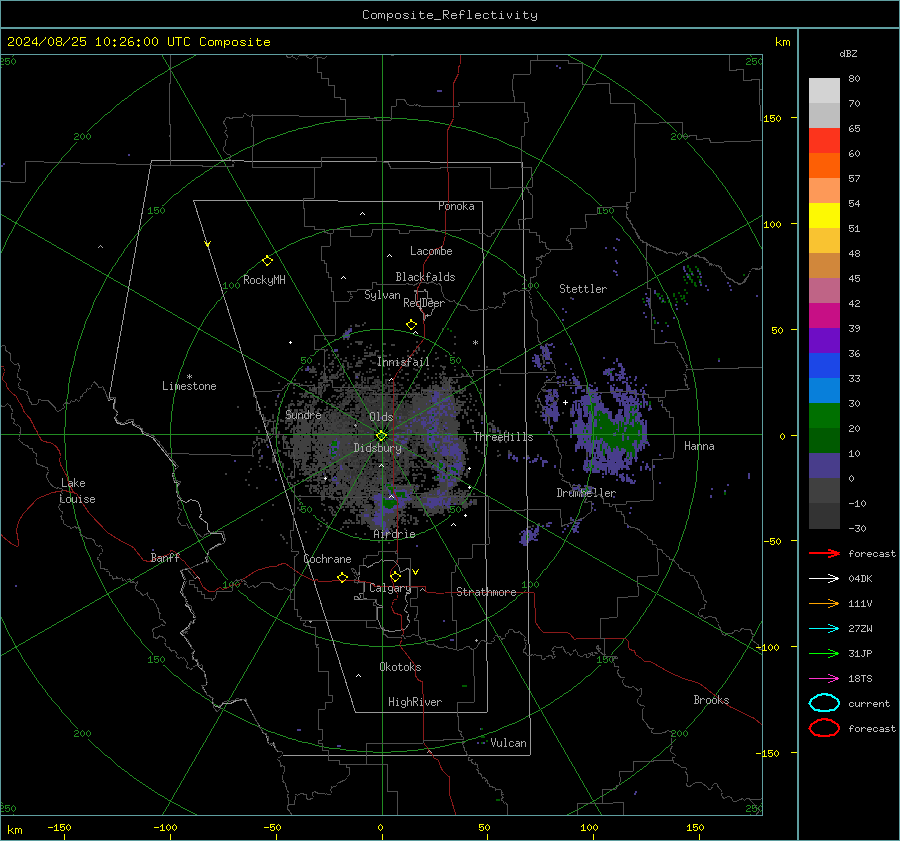
Task: Select the Limestone label
Action: (x=189, y=386)
